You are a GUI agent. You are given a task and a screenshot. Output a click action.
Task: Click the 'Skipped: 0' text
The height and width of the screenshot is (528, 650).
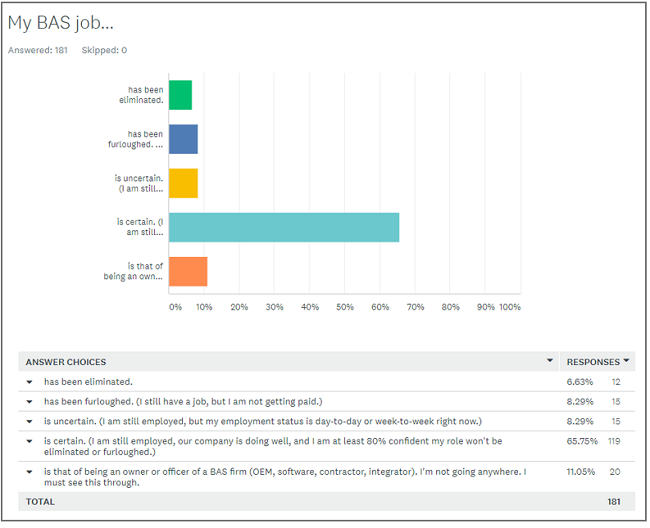(104, 50)
